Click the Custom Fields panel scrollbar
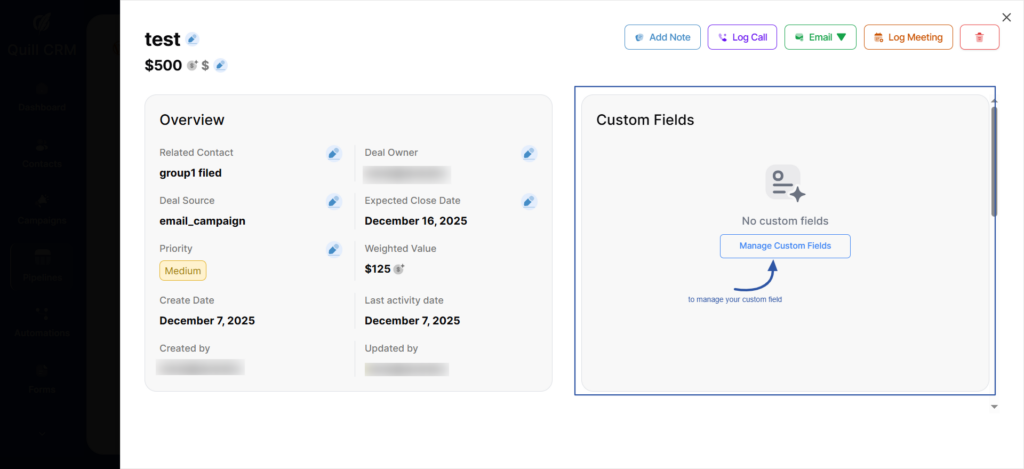Screen dimensions: 1024x469 tap(993, 160)
